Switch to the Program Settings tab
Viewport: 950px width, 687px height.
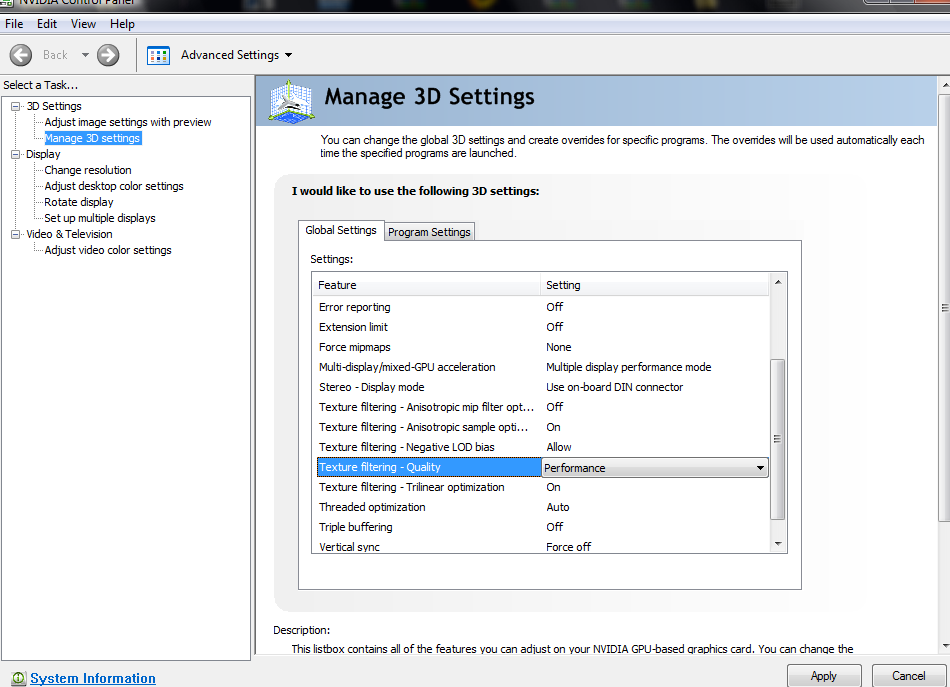[x=429, y=232]
